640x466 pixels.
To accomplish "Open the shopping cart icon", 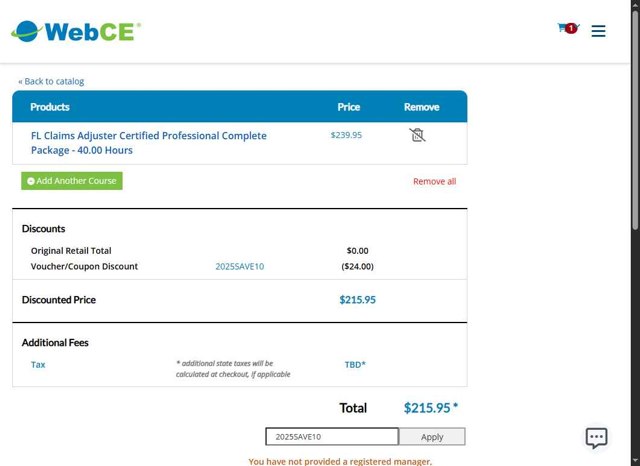I will 566,30.
